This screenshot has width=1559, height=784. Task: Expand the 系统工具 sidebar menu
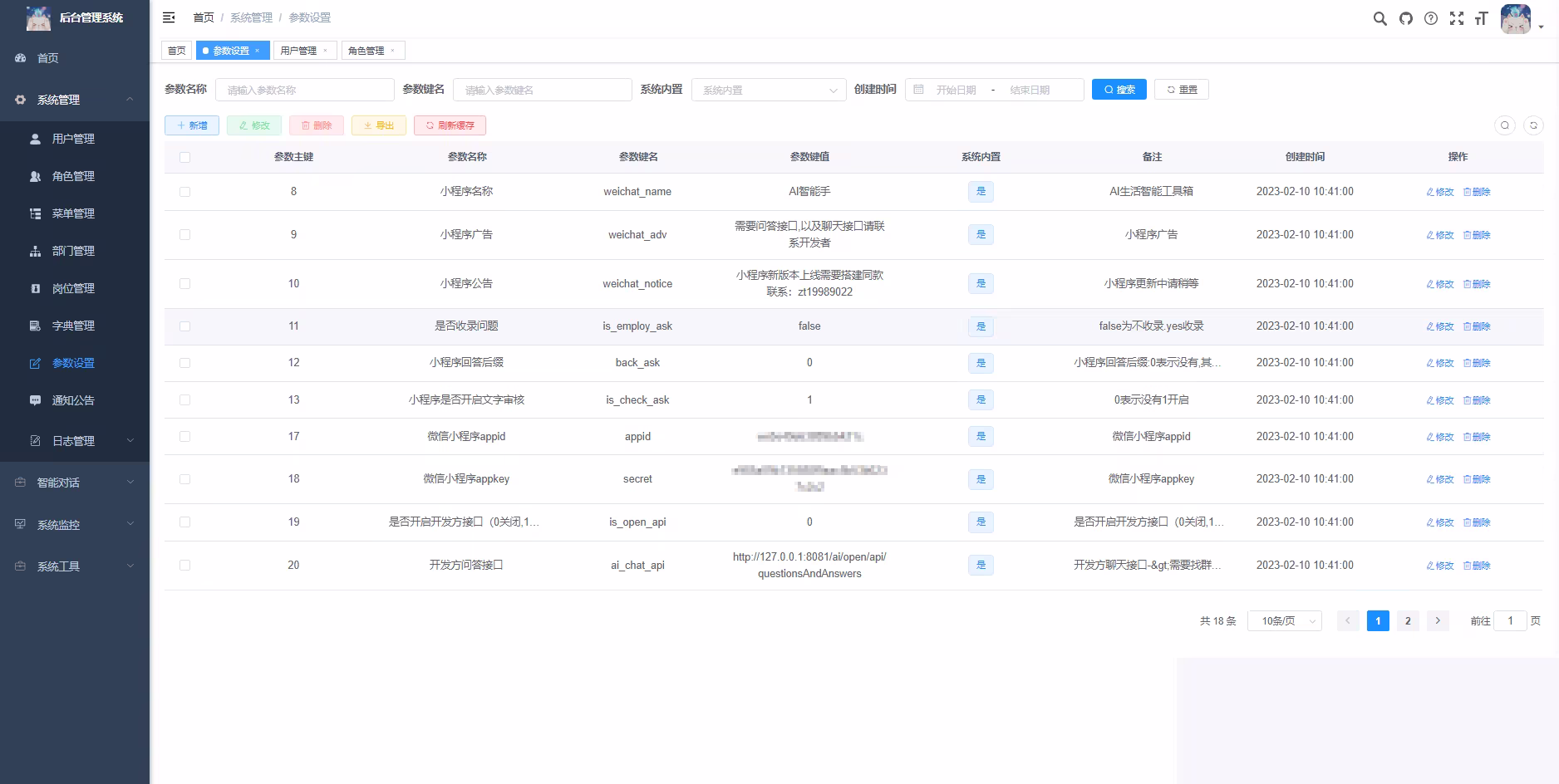(x=75, y=566)
